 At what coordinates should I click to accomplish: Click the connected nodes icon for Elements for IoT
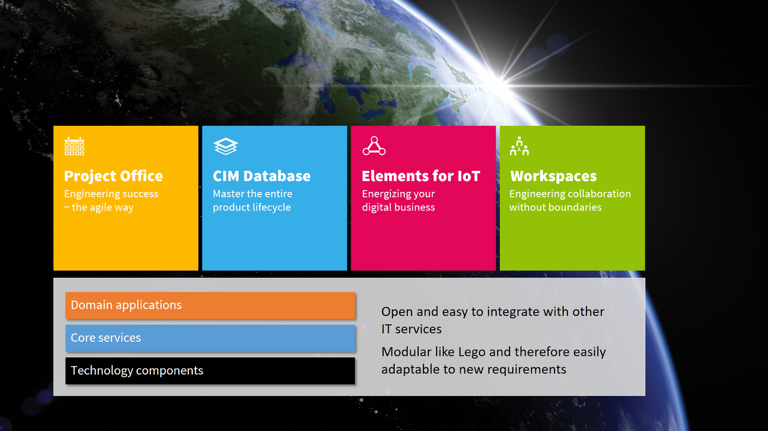point(374,146)
